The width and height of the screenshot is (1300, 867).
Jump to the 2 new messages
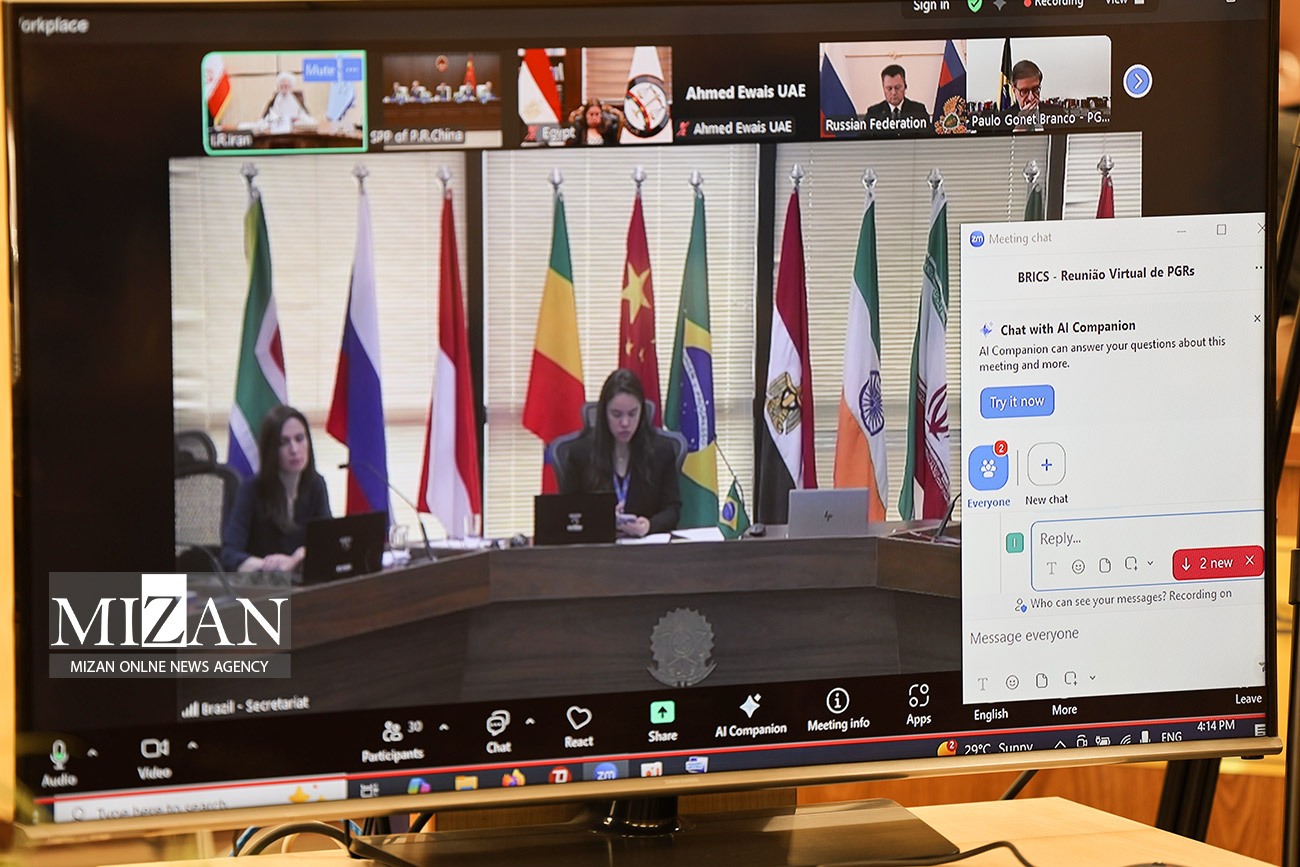click(x=1207, y=563)
